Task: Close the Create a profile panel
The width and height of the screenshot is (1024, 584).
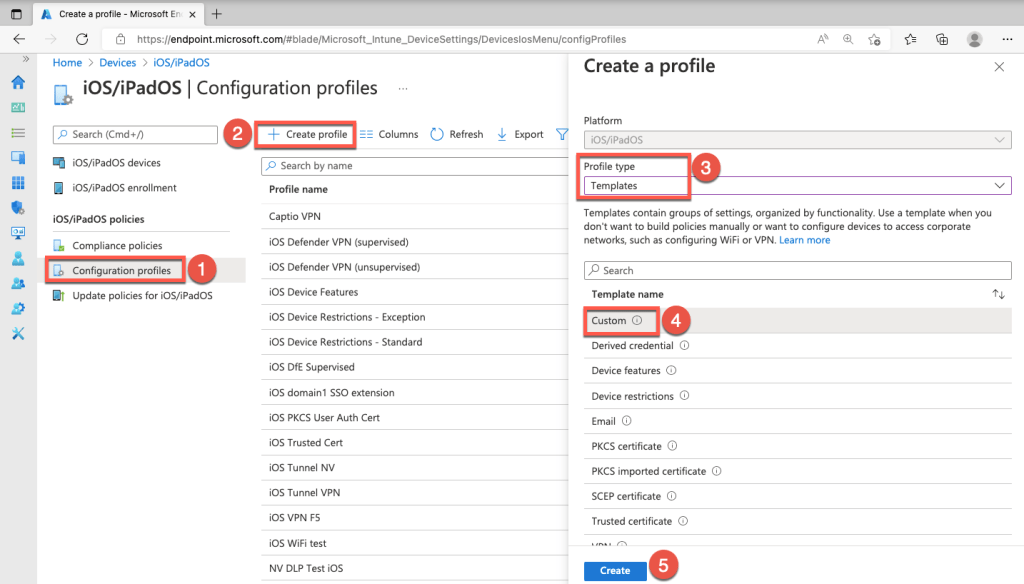Action: 998,67
